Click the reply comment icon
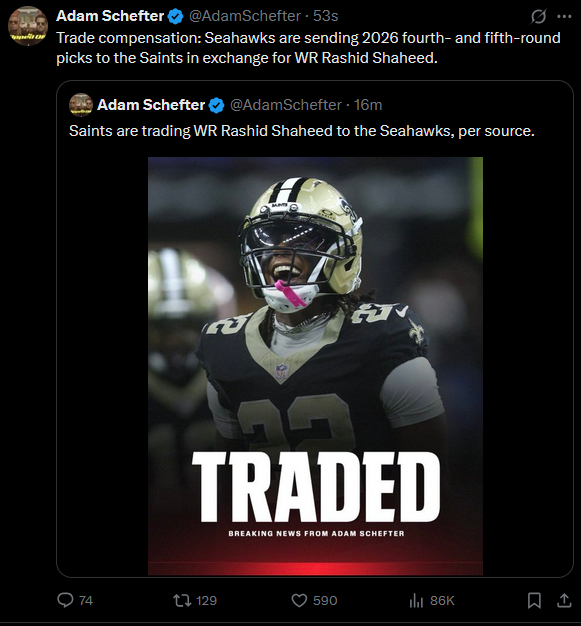 (x=65, y=600)
